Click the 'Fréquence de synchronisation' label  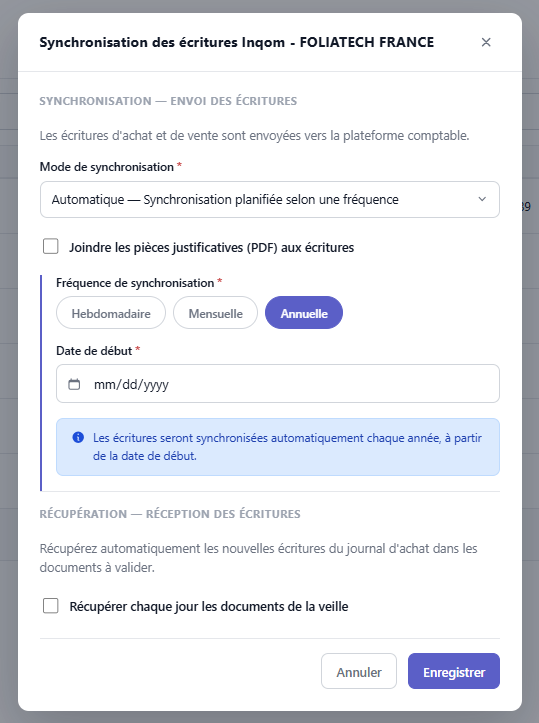tap(135, 283)
